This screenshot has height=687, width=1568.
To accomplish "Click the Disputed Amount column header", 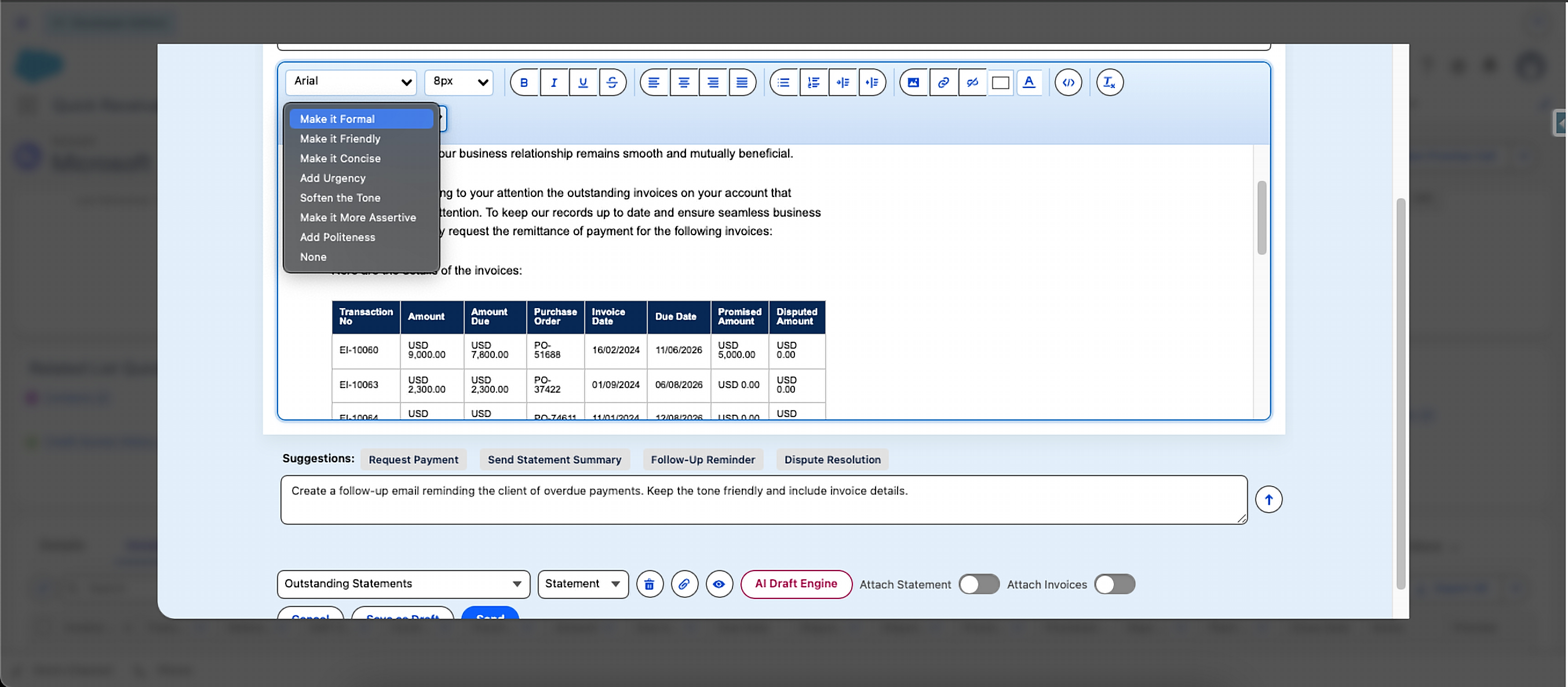I will [x=797, y=317].
